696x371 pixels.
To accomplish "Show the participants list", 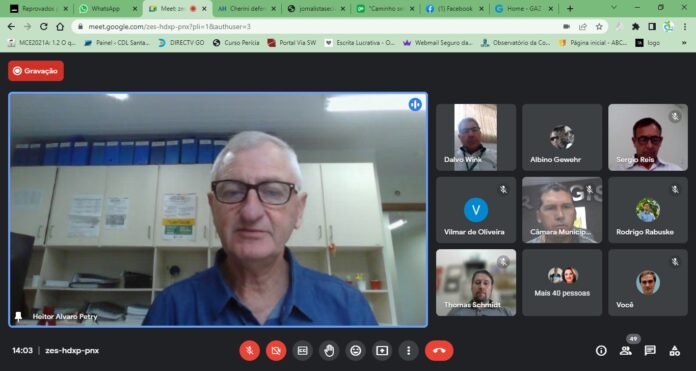I will coord(626,351).
